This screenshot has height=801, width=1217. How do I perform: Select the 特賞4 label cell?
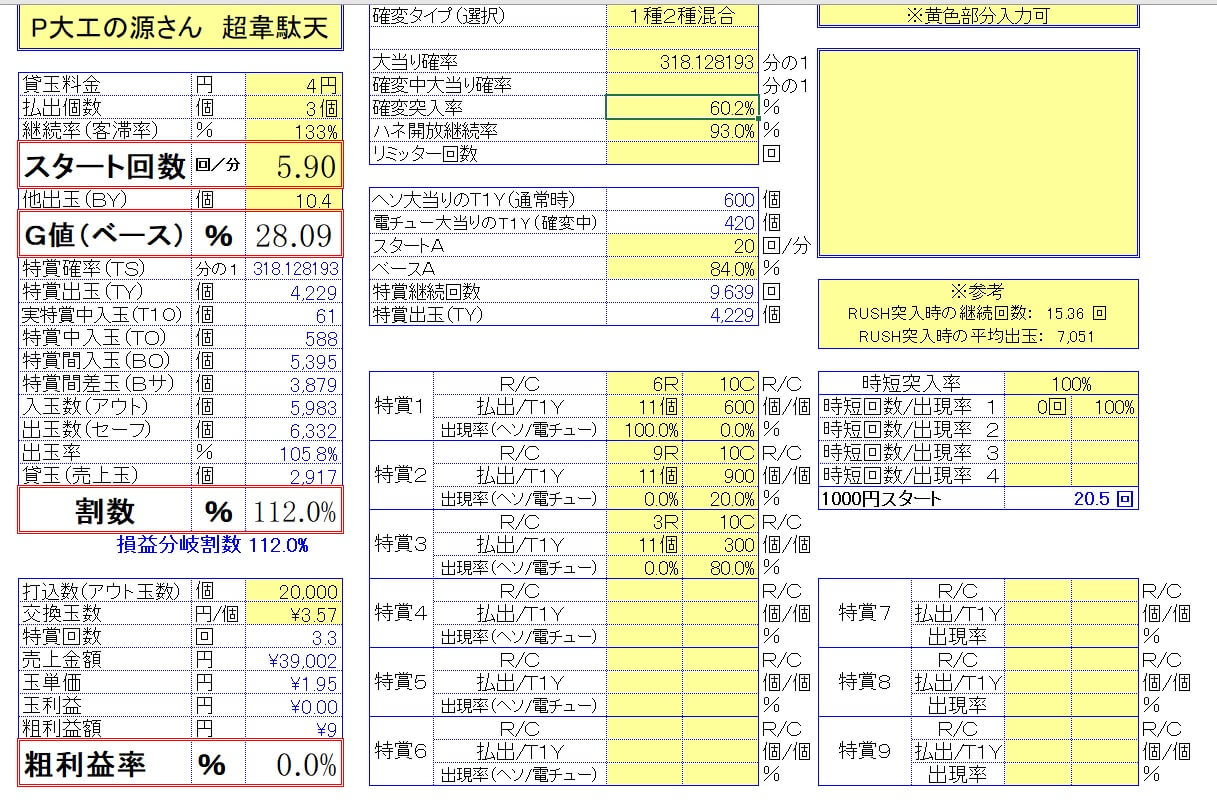[401, 613]
